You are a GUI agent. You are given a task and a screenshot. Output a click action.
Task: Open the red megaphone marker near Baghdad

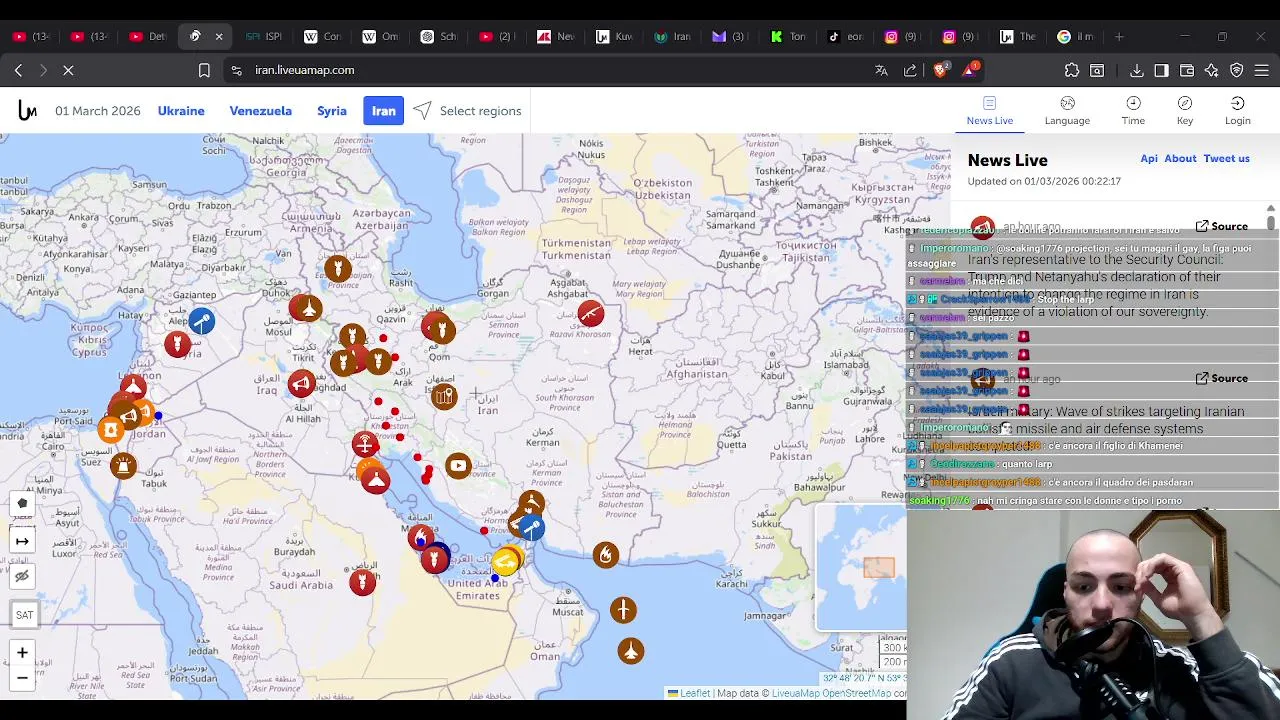301,383
